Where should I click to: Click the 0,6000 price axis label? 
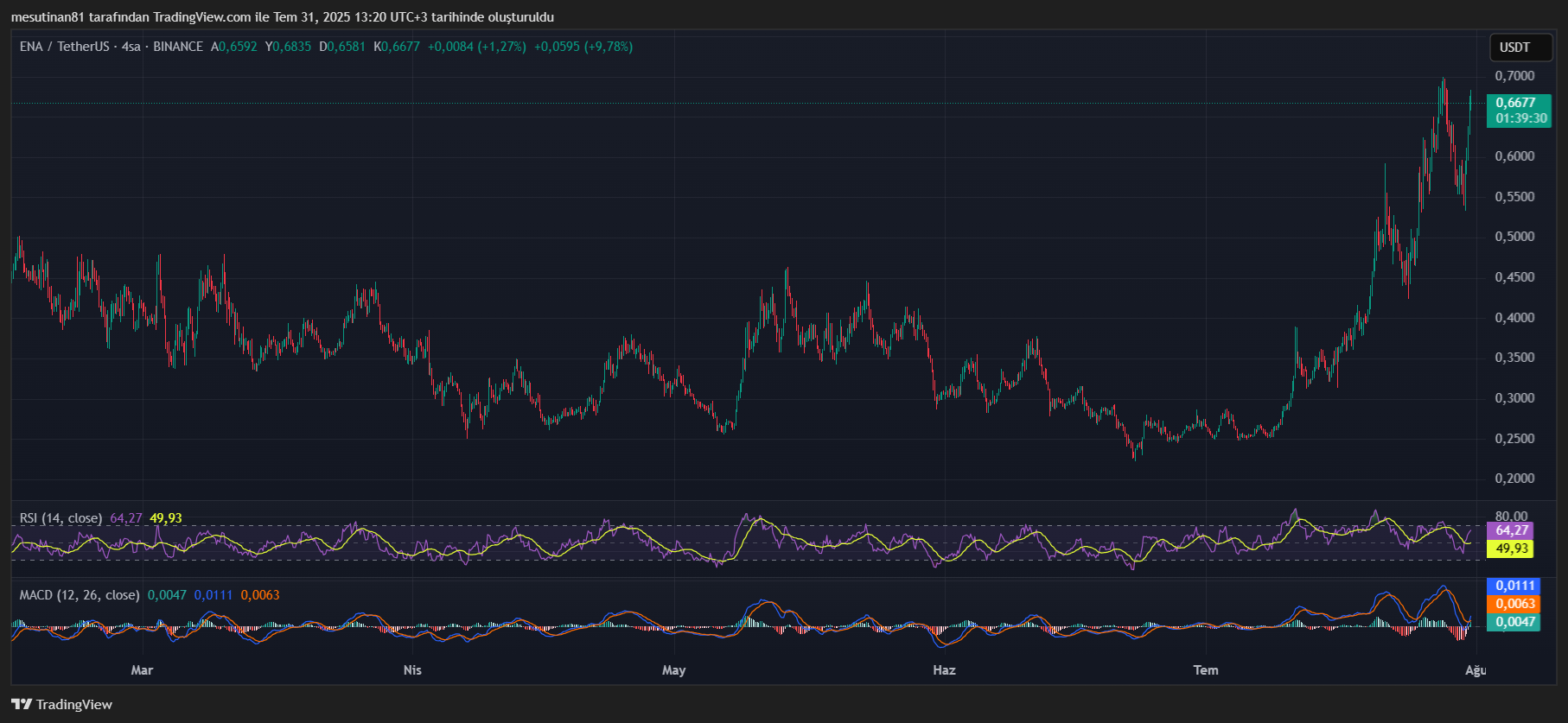(x=1514, y=156)
